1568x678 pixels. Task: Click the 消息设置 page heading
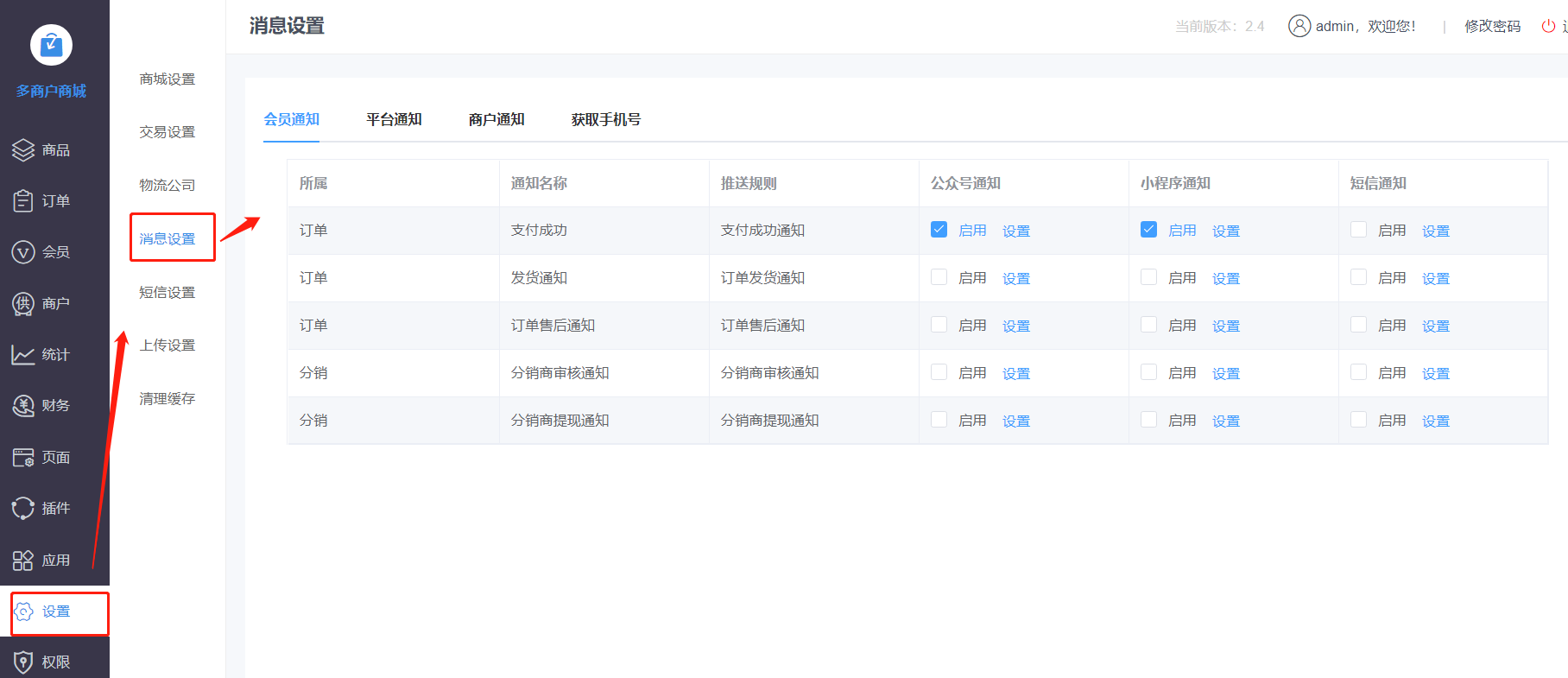(287, 26)
